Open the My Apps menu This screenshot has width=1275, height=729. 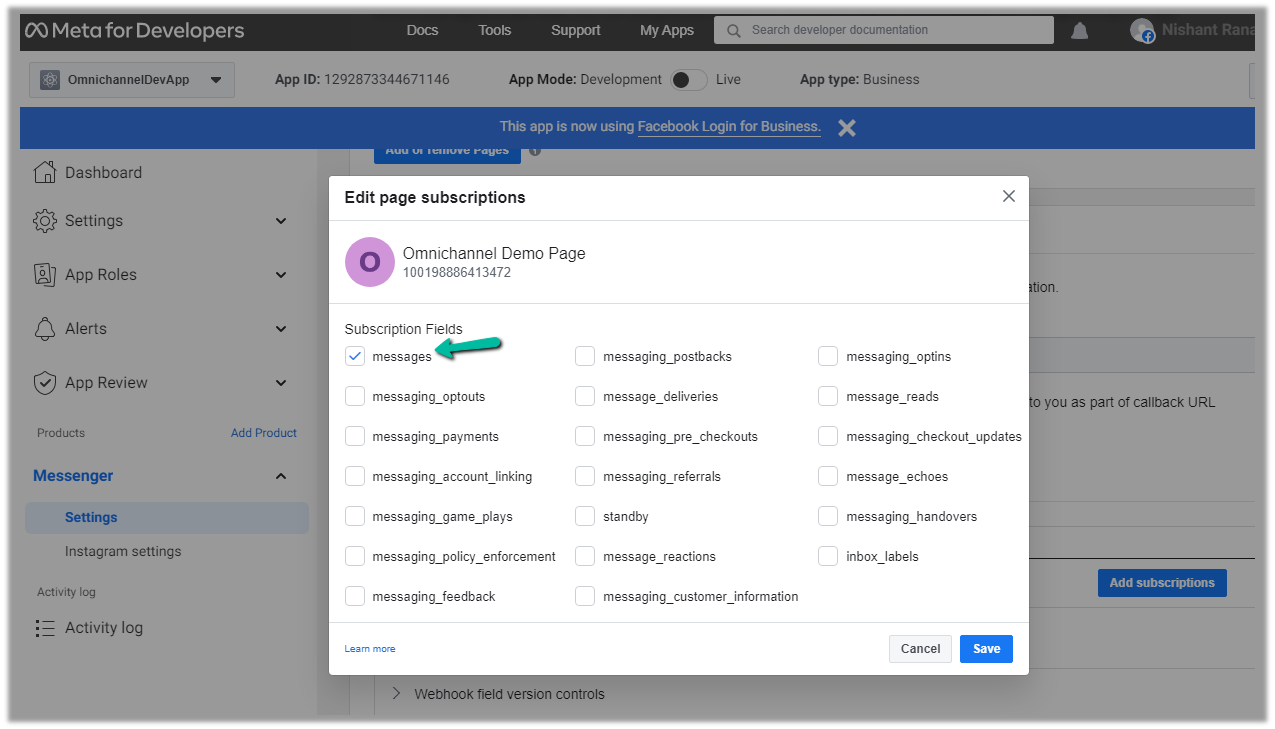(666, 30)
